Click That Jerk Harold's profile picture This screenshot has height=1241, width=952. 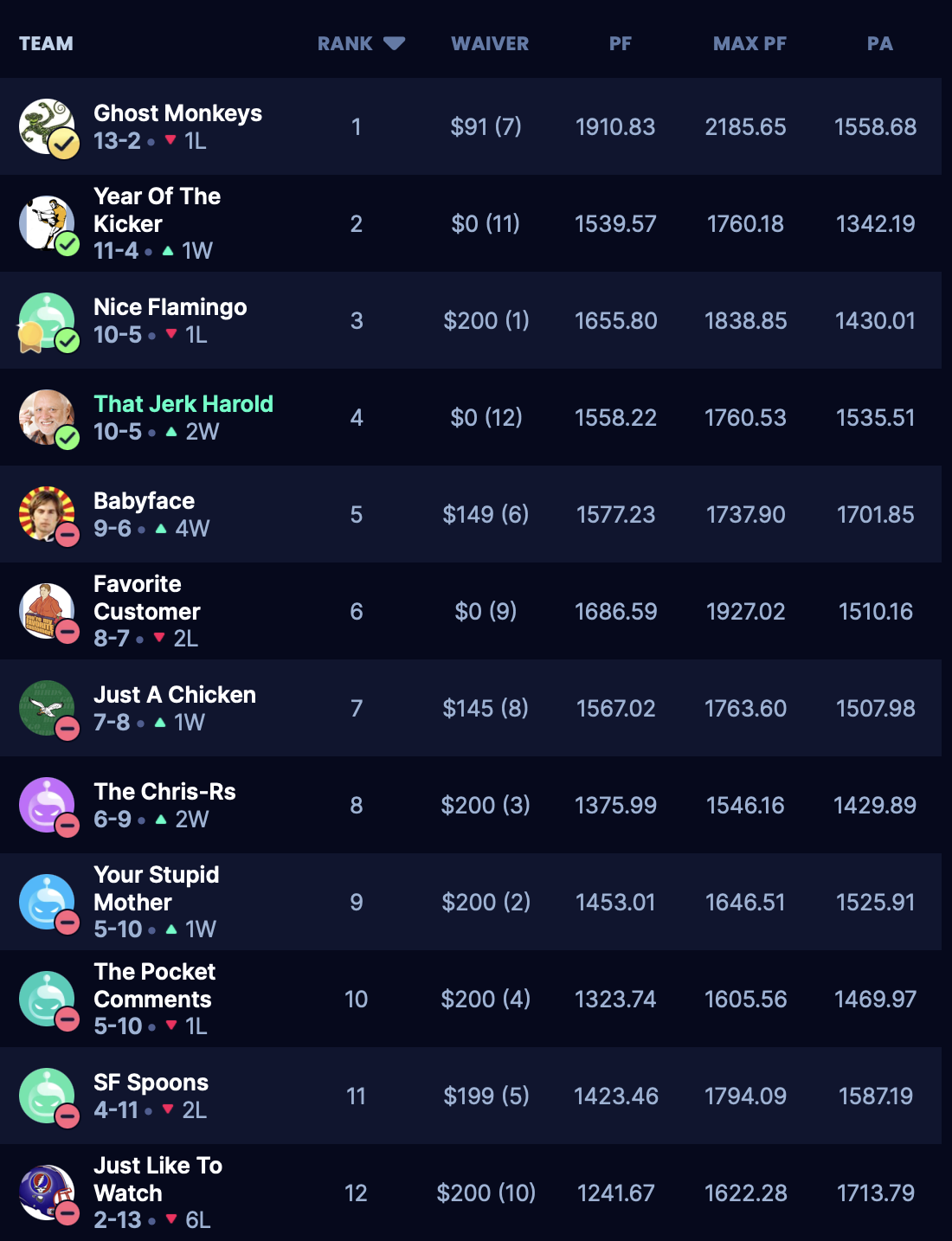[47, 417]
